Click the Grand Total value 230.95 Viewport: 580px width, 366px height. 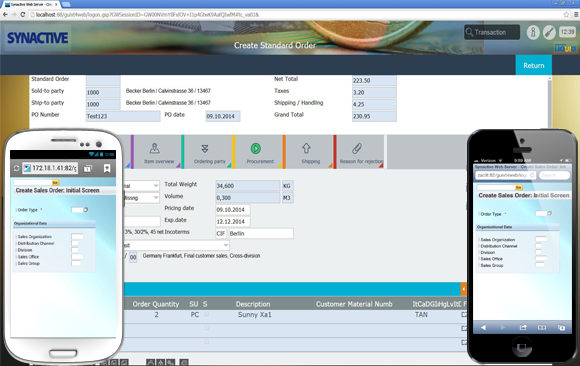tap(374, 116)
